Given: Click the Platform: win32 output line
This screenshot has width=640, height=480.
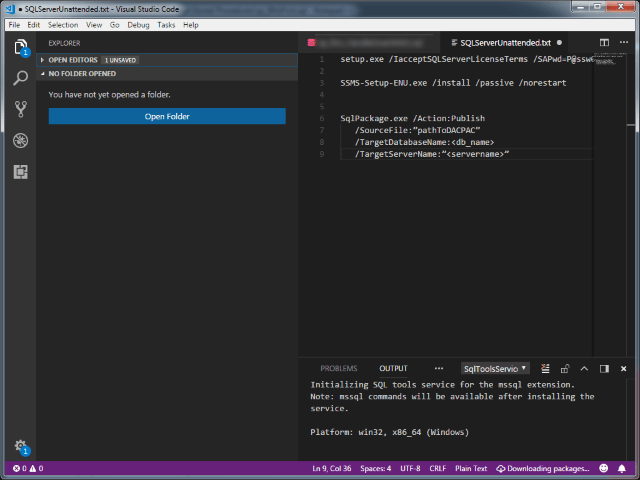Looking at the screenshot, I should pos(389,432).
